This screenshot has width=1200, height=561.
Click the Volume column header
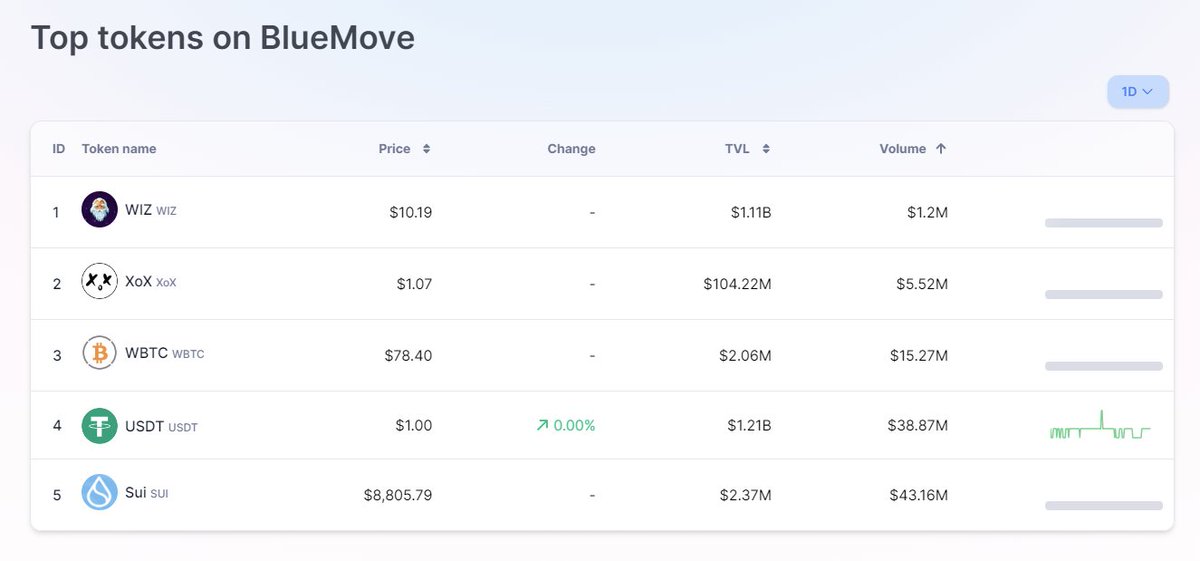903,149
